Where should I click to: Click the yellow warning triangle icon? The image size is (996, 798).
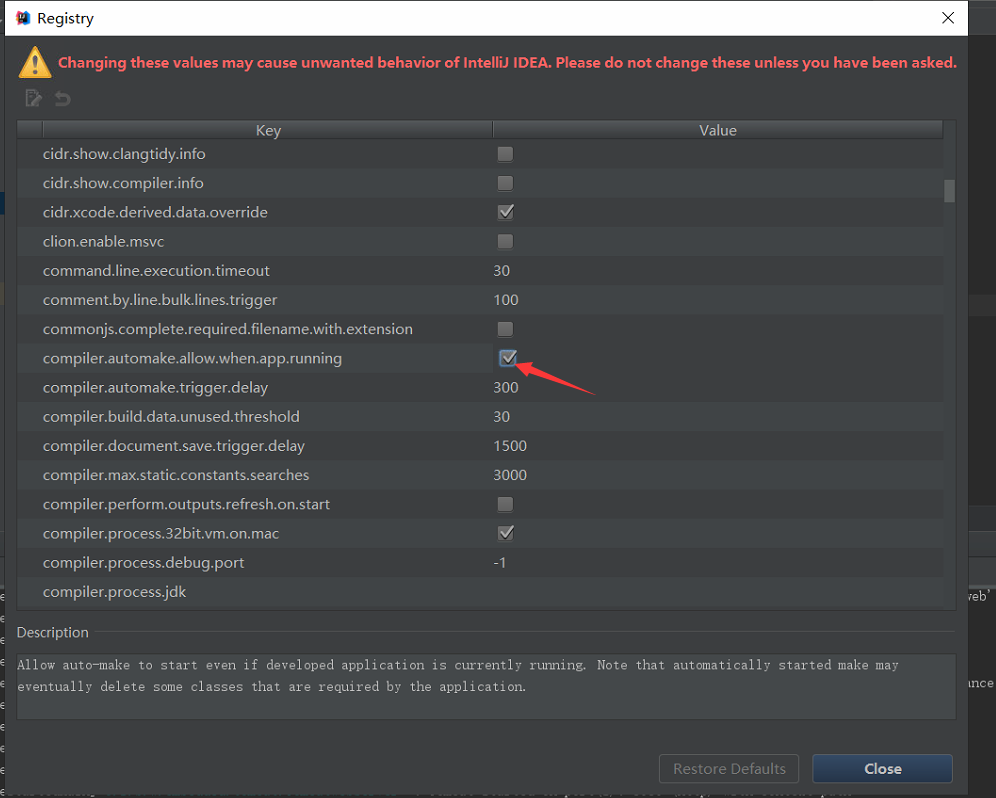[35, 62]
